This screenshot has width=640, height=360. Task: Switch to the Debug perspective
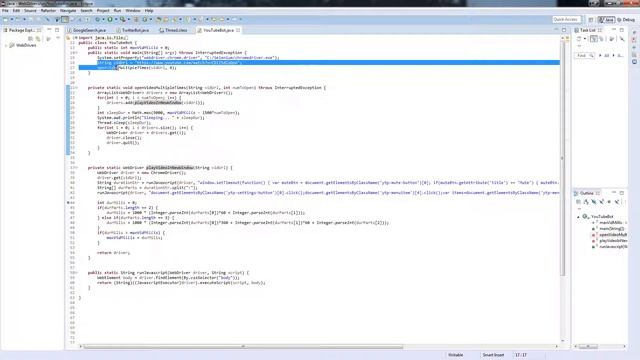[x=627, y=20]
